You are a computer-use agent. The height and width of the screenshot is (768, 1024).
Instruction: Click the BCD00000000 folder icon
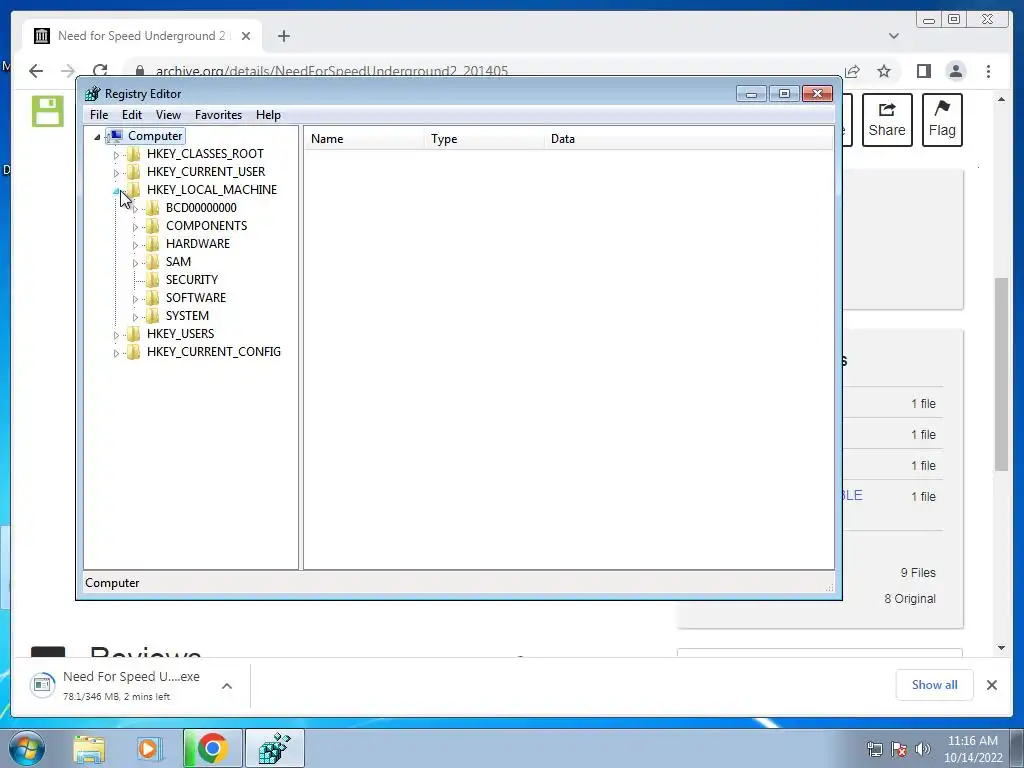click(x=153, y=208)
